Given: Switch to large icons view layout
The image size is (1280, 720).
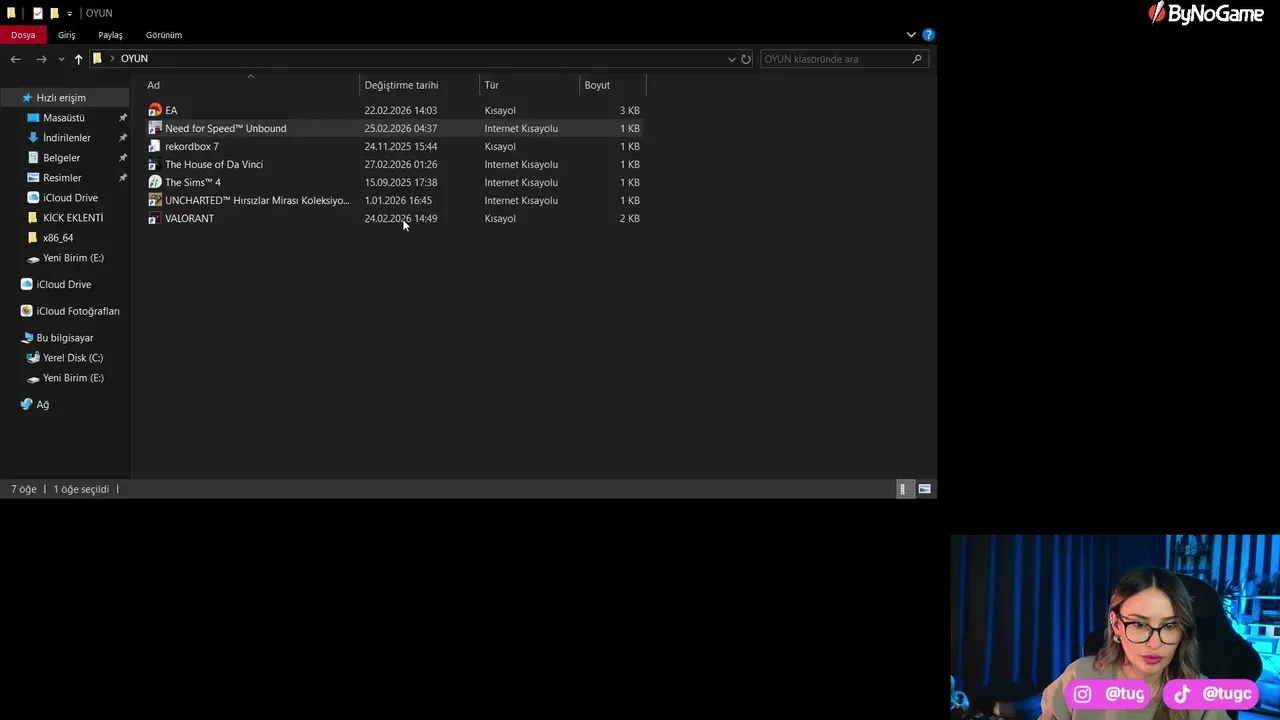Looking at the screenshot, I should [x=924, y=489].
